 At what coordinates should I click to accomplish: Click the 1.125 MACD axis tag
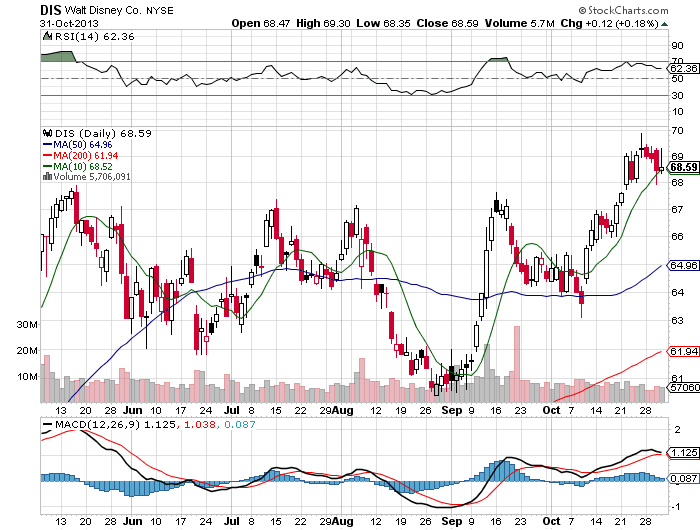[683, 453]
